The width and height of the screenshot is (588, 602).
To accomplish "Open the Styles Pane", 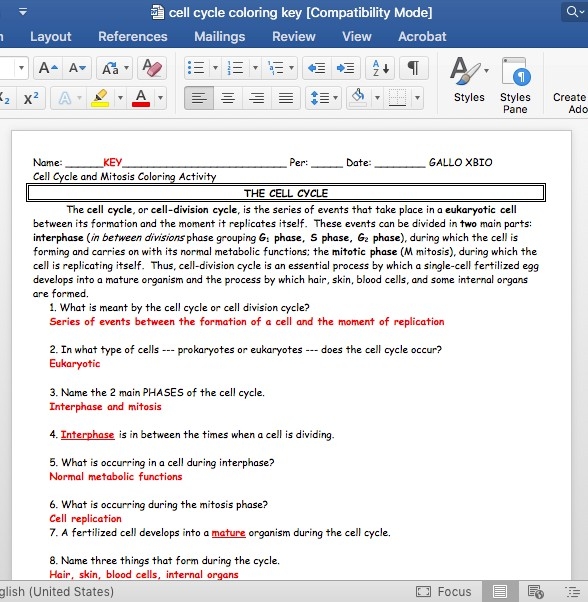I will coord(515,85).
